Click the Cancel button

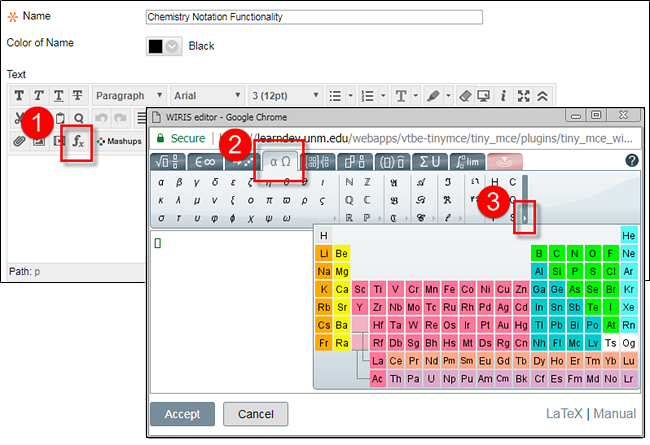[x=255, y=414]
